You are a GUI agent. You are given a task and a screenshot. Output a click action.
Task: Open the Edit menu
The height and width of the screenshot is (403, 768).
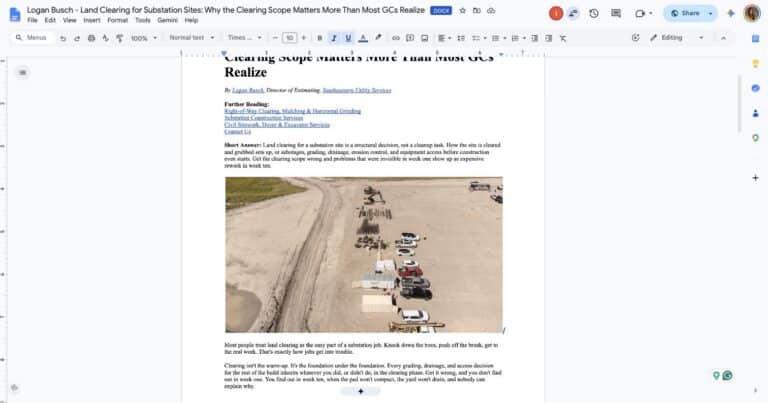50,20
